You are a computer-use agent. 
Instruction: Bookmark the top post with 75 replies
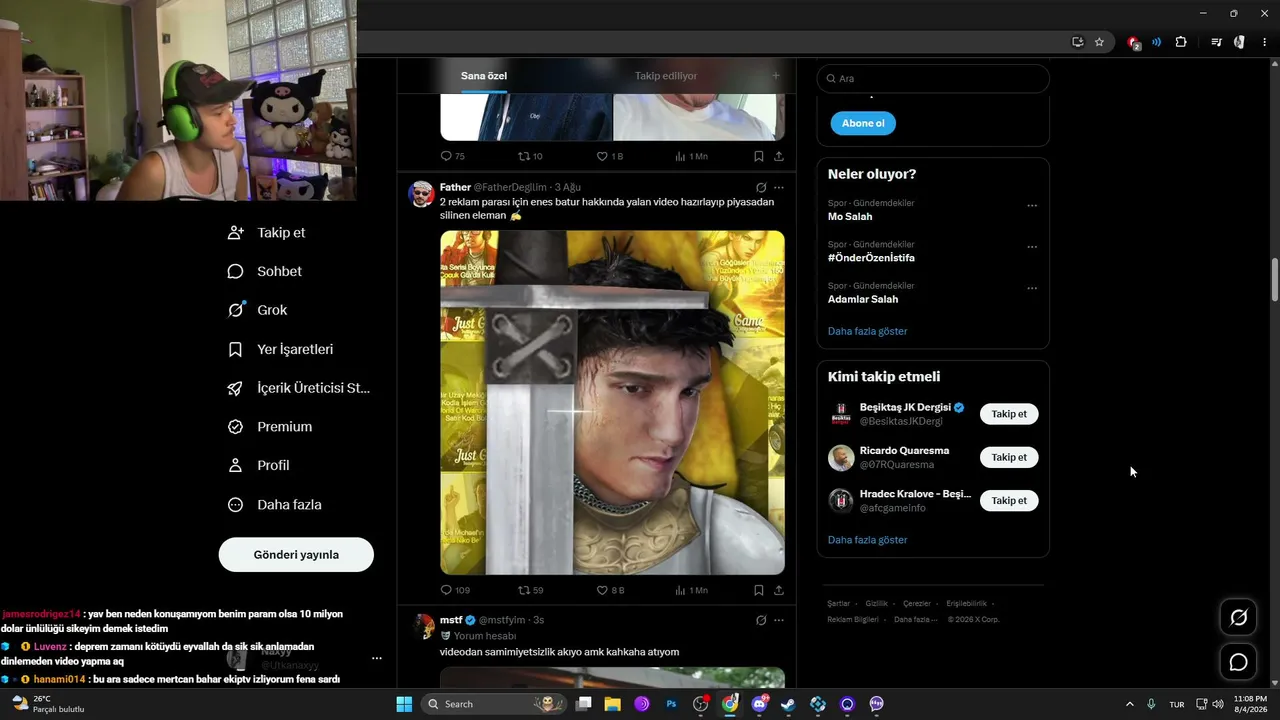click(x=759, y=156)
